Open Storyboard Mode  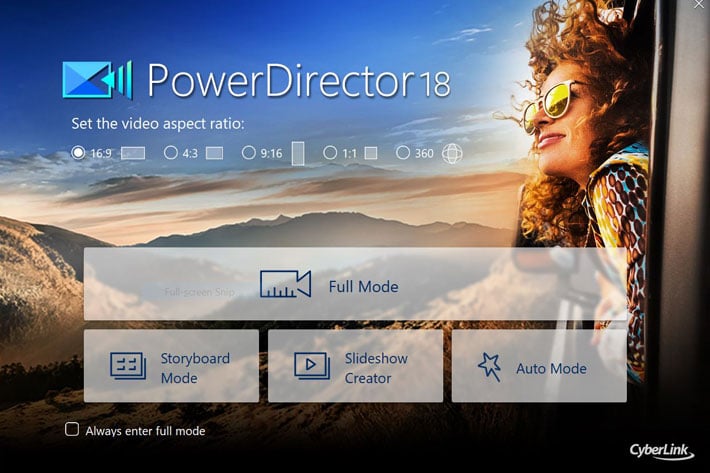tap(171, 366)
